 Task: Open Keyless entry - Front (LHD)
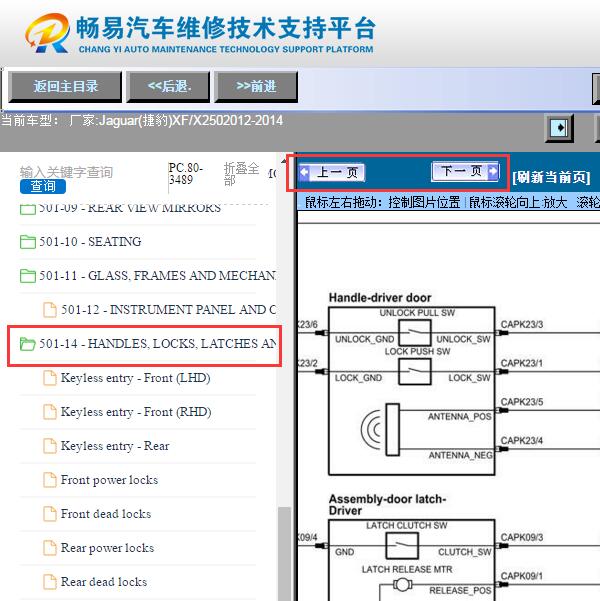pyautogui.click(x=135, y=378)
